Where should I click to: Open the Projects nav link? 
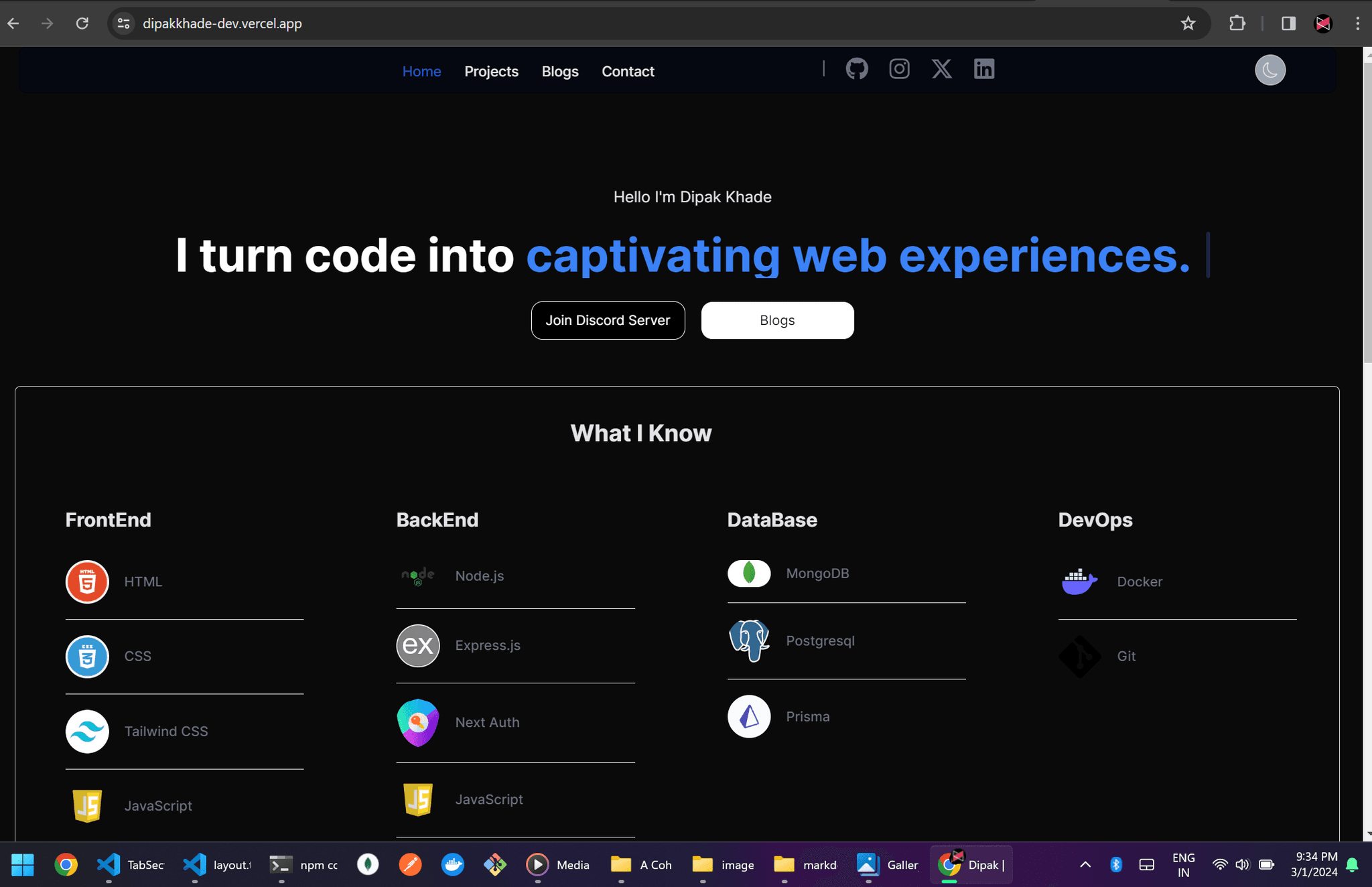(491, 71)
